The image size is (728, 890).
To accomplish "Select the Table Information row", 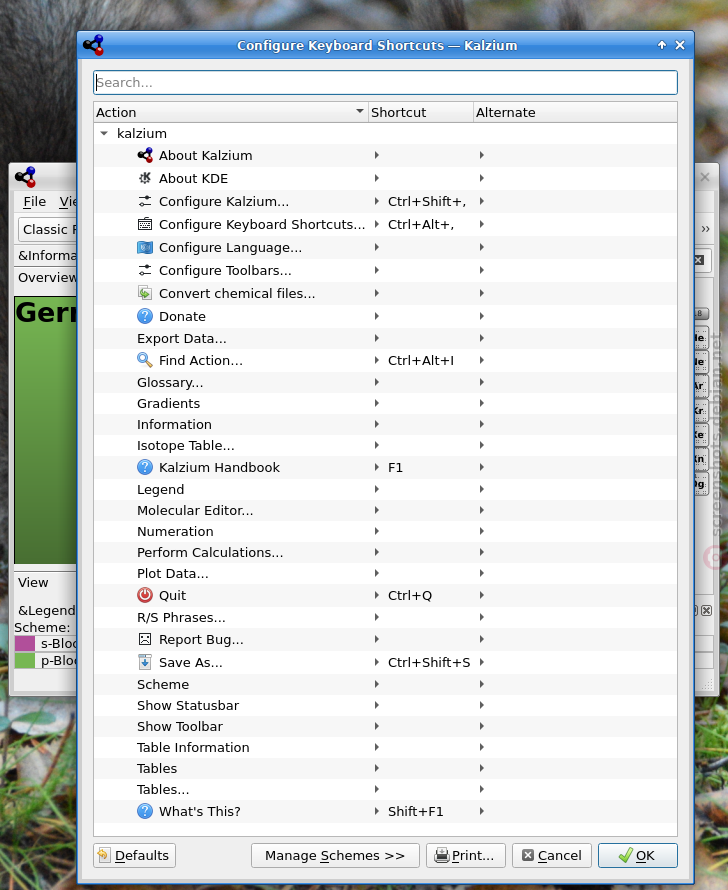I will [x=385, y=747].
